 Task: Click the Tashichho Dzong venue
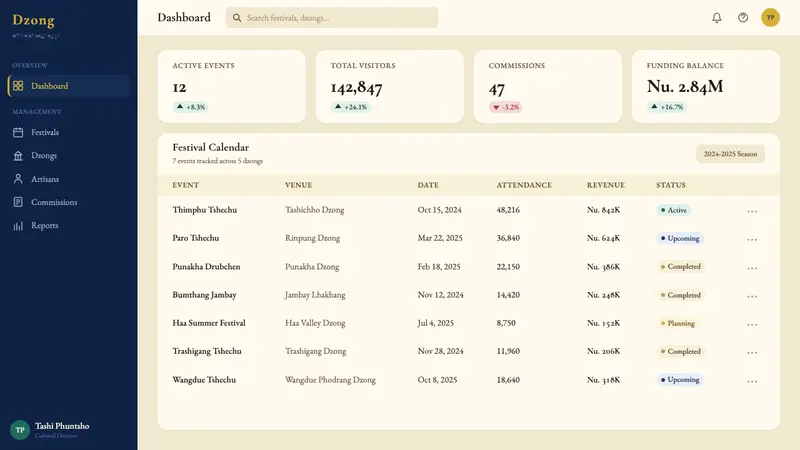tap(314, 210)
